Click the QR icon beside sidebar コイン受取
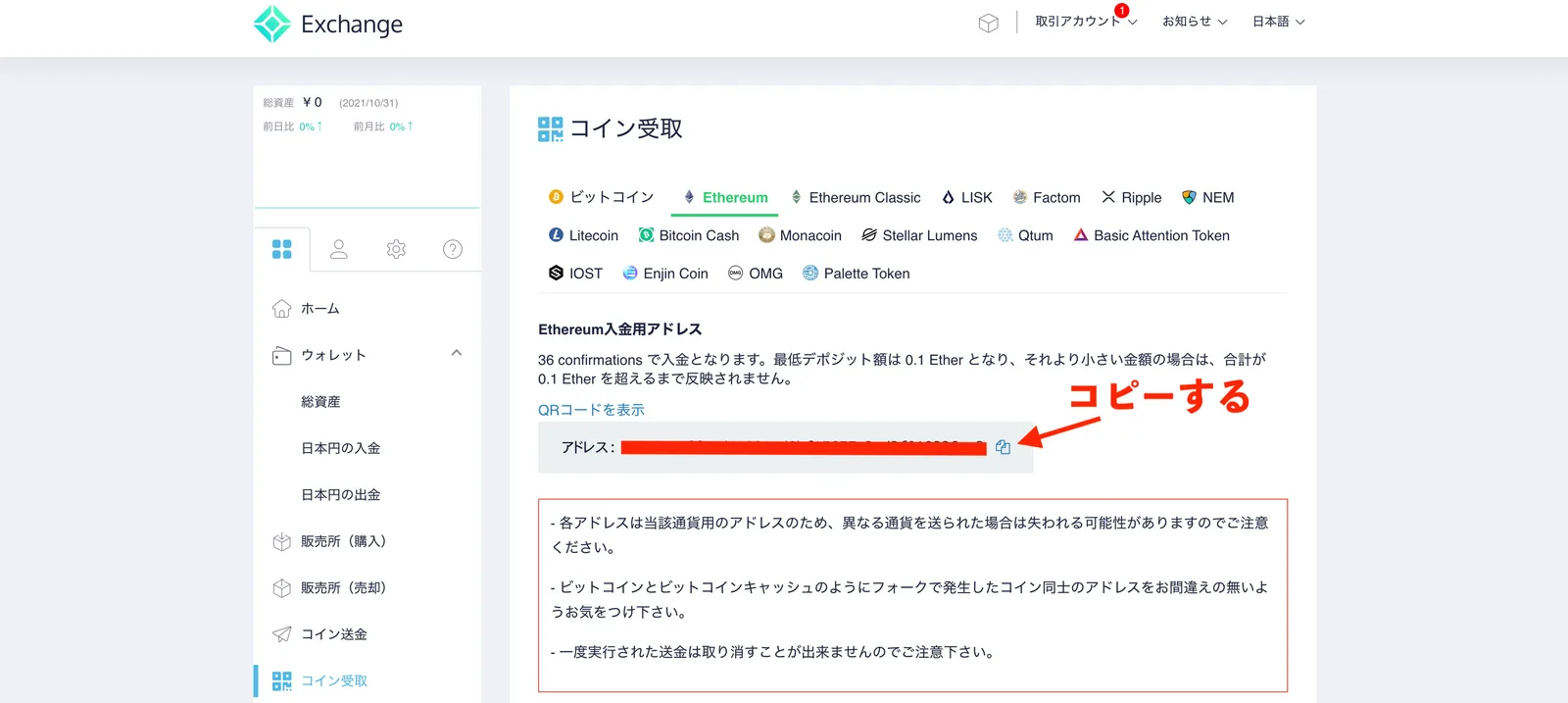Image resolution: width=1568 pixels, height=703 pixels. 281,680
